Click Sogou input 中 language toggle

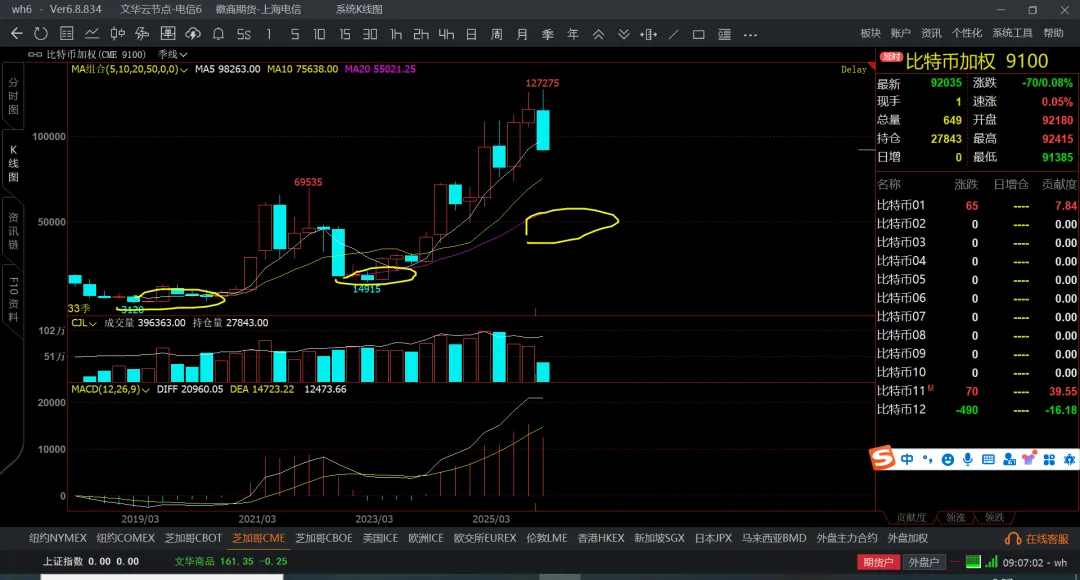point(907,459)
